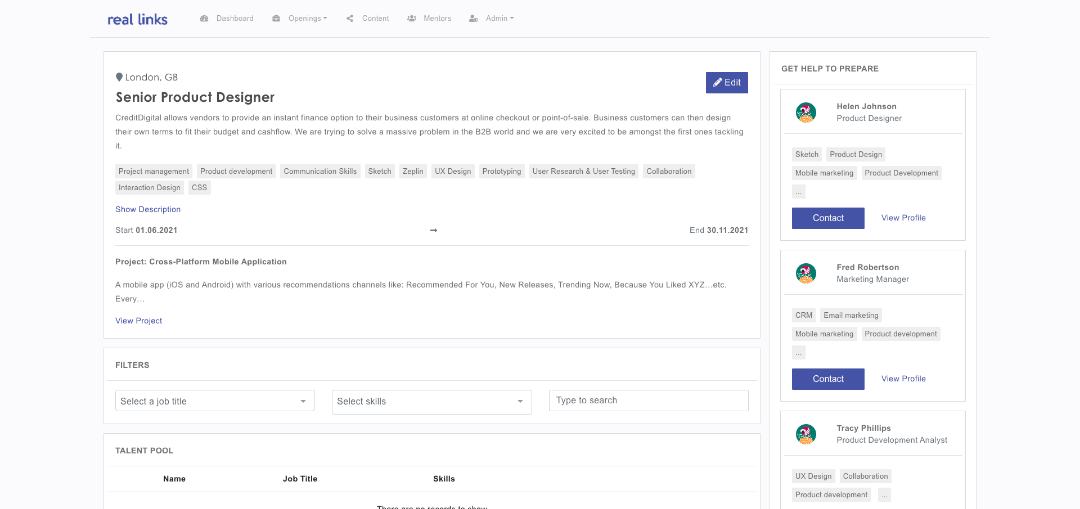Expand the Select skills dropdown

(432, 402)
